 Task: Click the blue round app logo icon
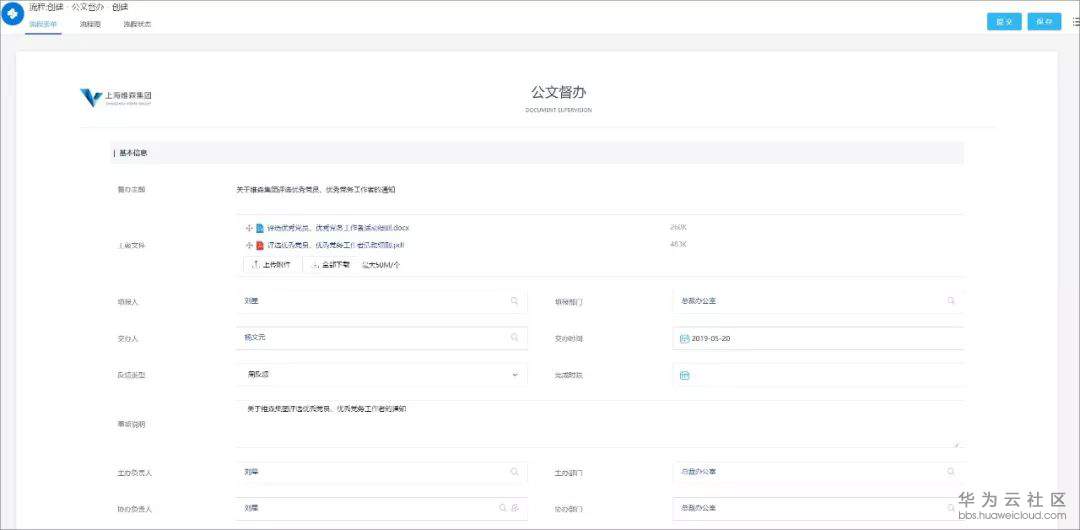(12, 13)
